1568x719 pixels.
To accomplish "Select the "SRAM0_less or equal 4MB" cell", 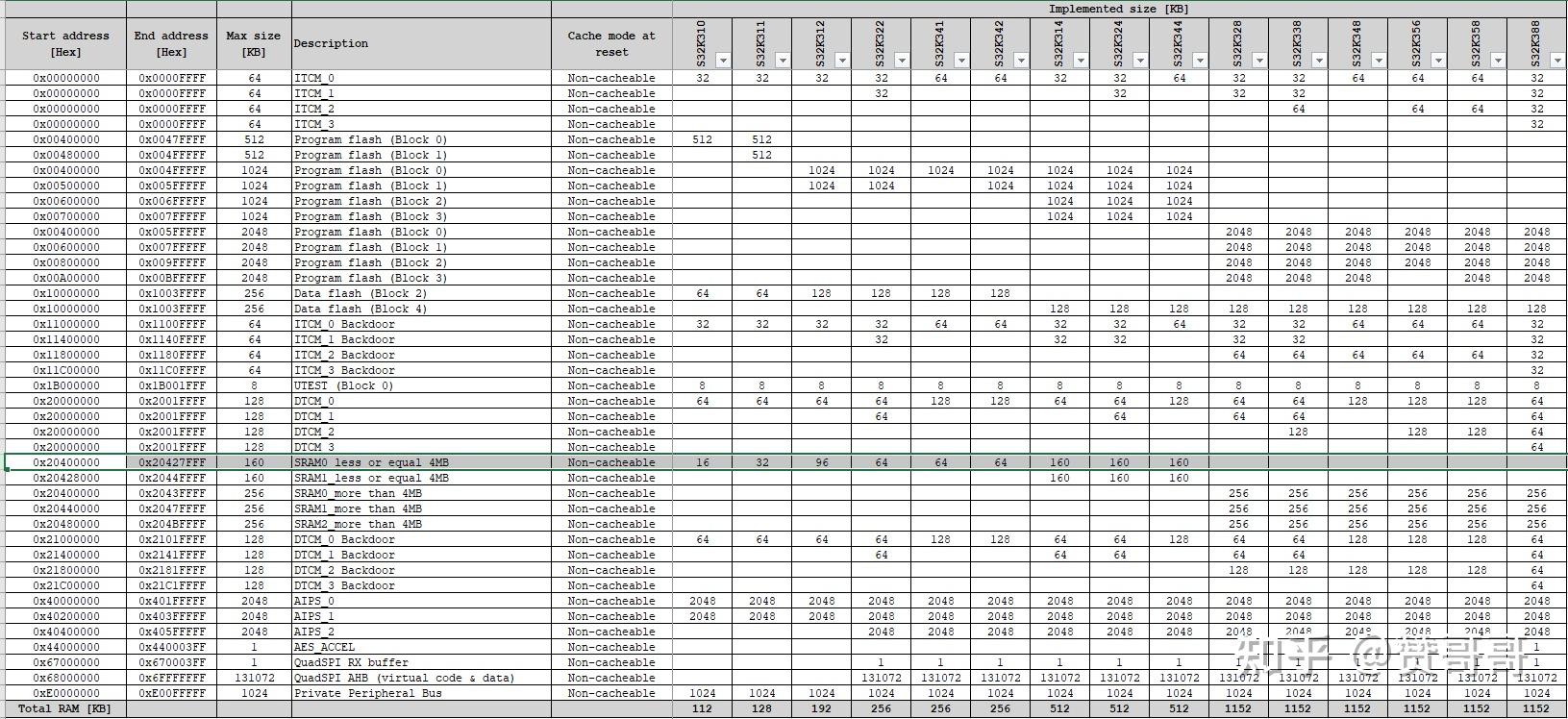I will (421, 462).
